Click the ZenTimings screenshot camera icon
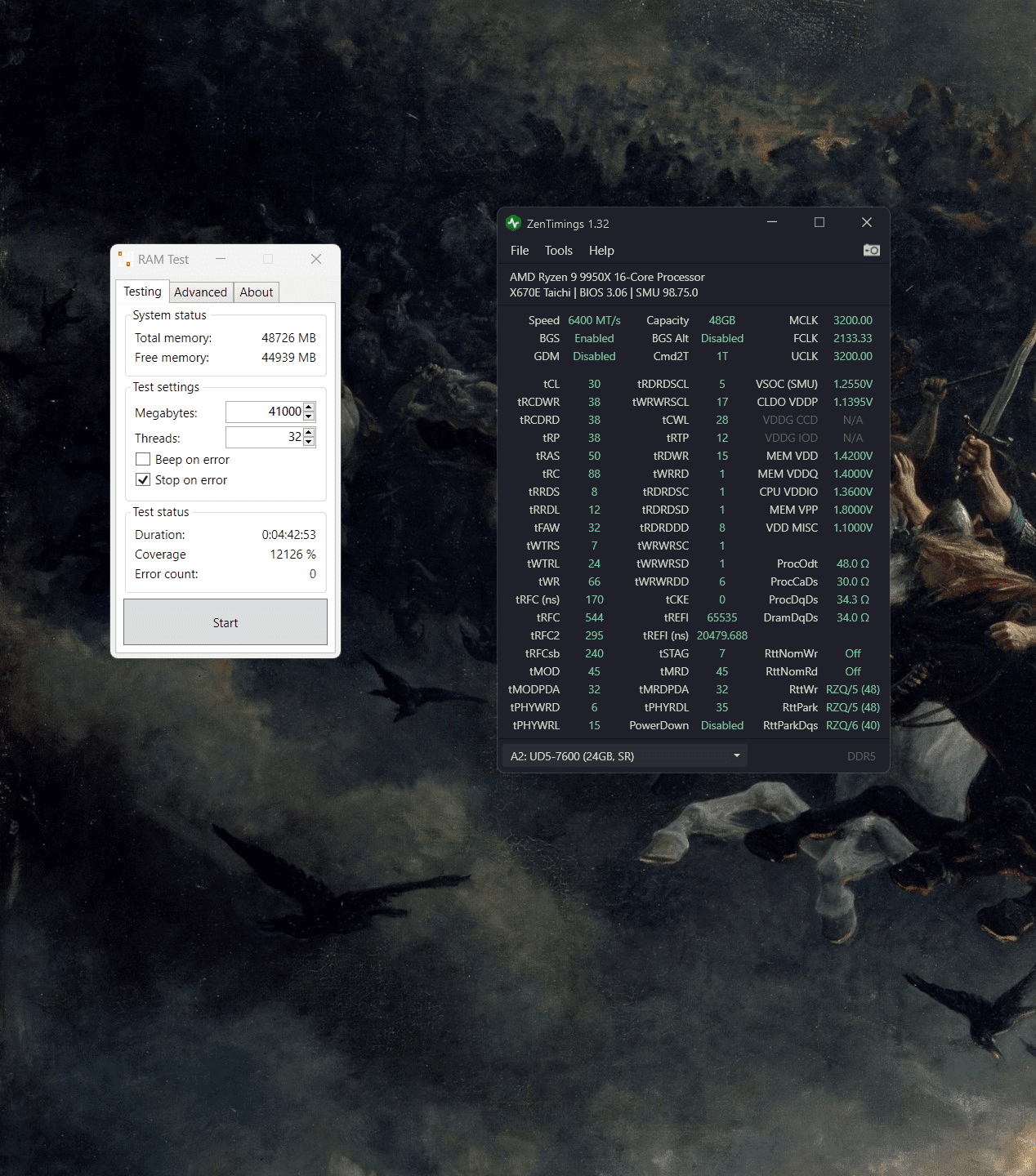The height and width of the screenshot is (1176, 1036). tap(872, 250)
